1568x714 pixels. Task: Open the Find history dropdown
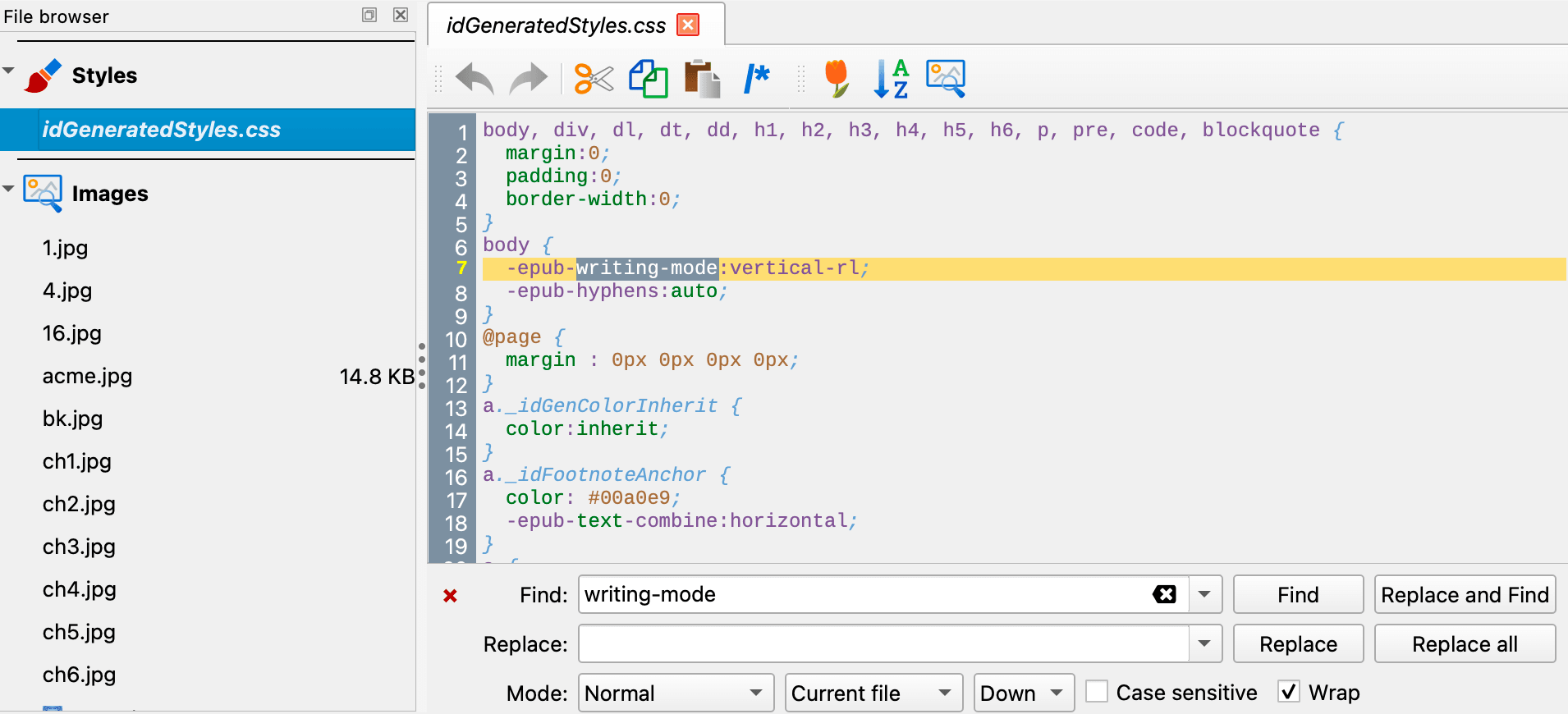(x=1204, y=594)
